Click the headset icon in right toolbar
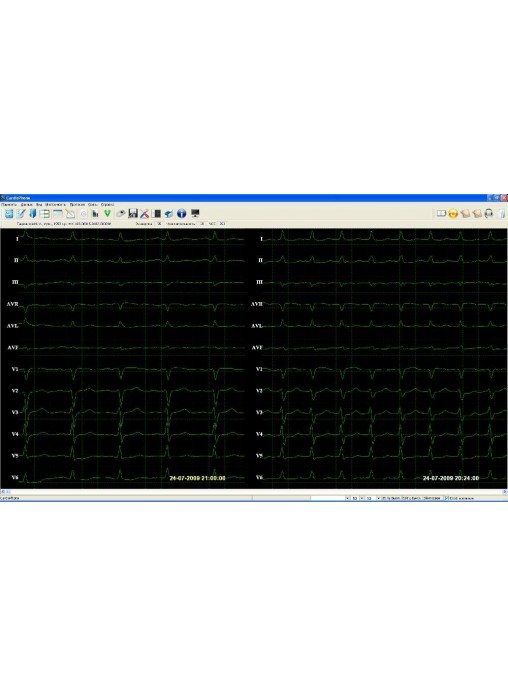This screenshot has width=508, height=696. coord(489,214)
